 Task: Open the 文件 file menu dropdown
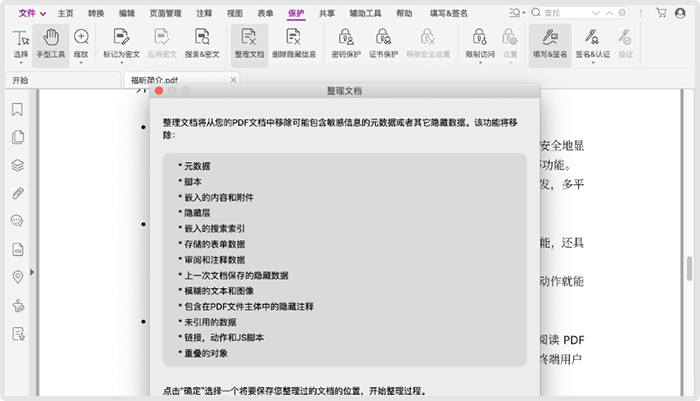(x=32, y=13)
